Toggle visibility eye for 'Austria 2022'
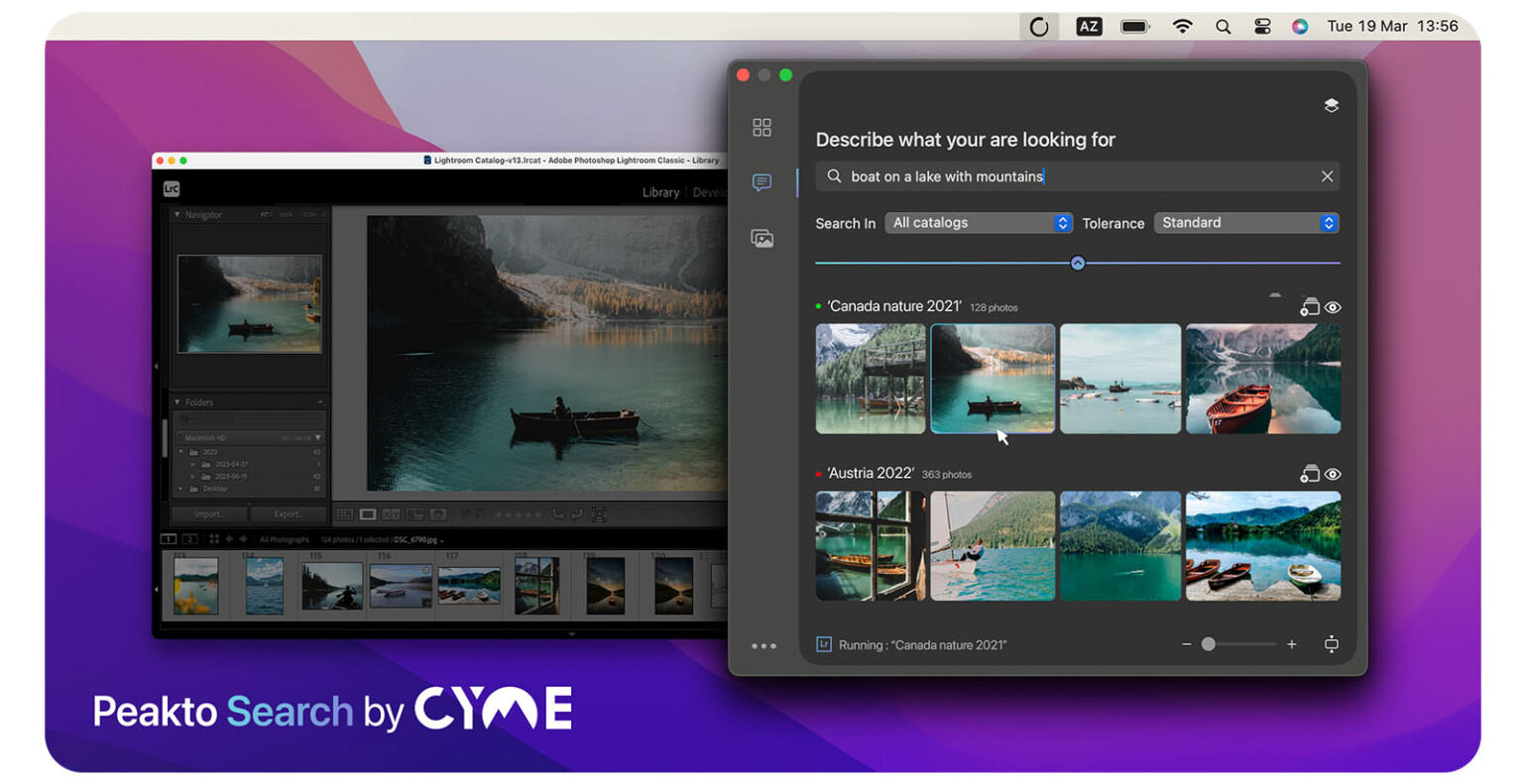1523x784 pixels. (1333, 475)
